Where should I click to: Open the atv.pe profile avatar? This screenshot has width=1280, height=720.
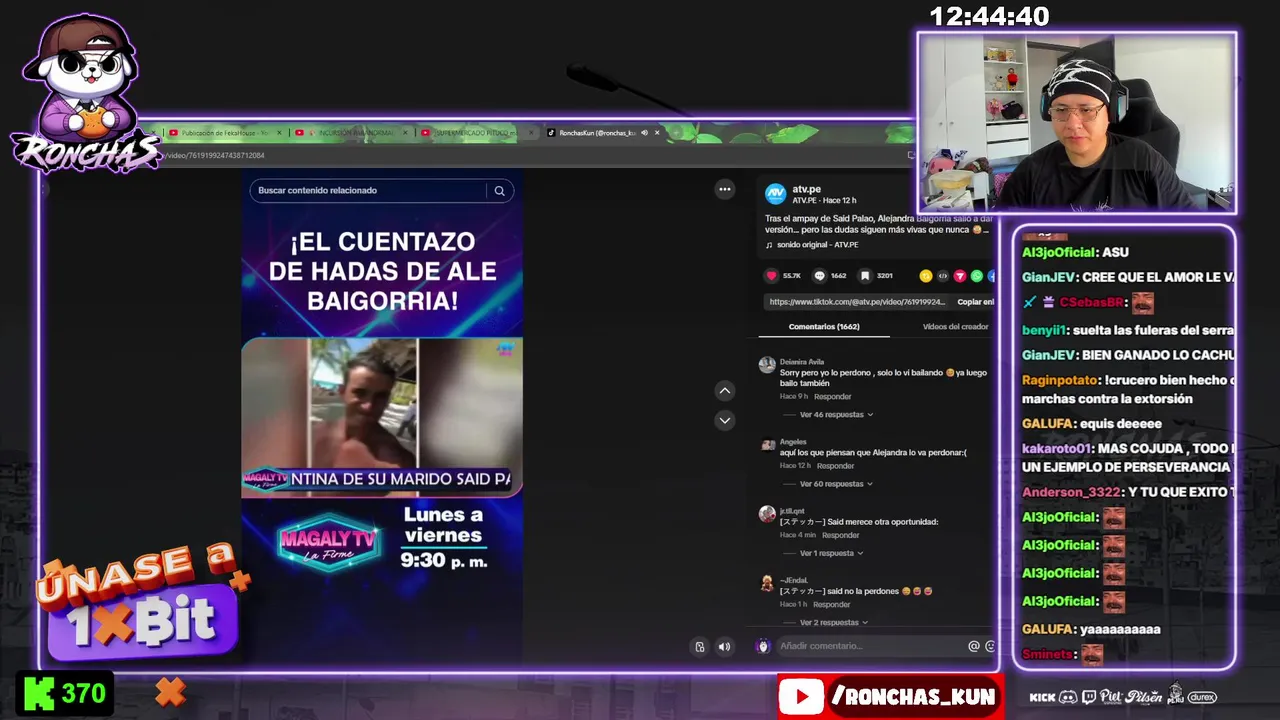coord(775,194)
